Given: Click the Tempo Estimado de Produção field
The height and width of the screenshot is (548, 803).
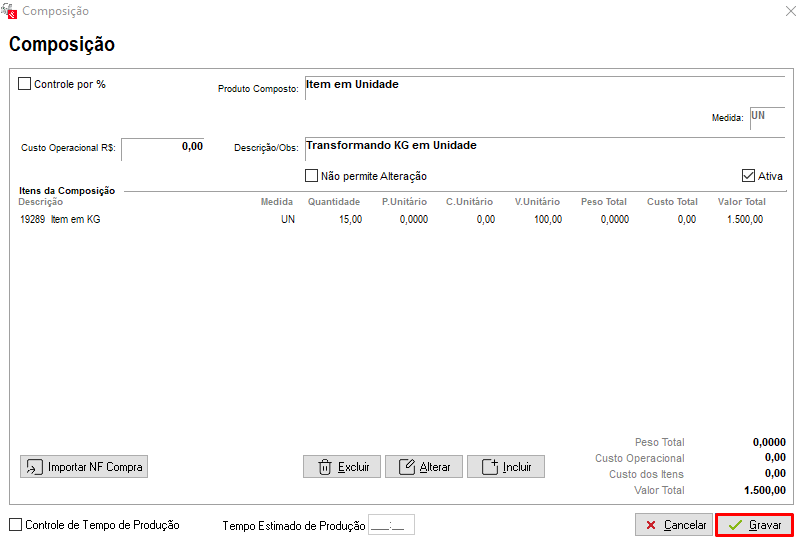Looking at the screenshot, I should pyautogui.click(x=391, y=525).
